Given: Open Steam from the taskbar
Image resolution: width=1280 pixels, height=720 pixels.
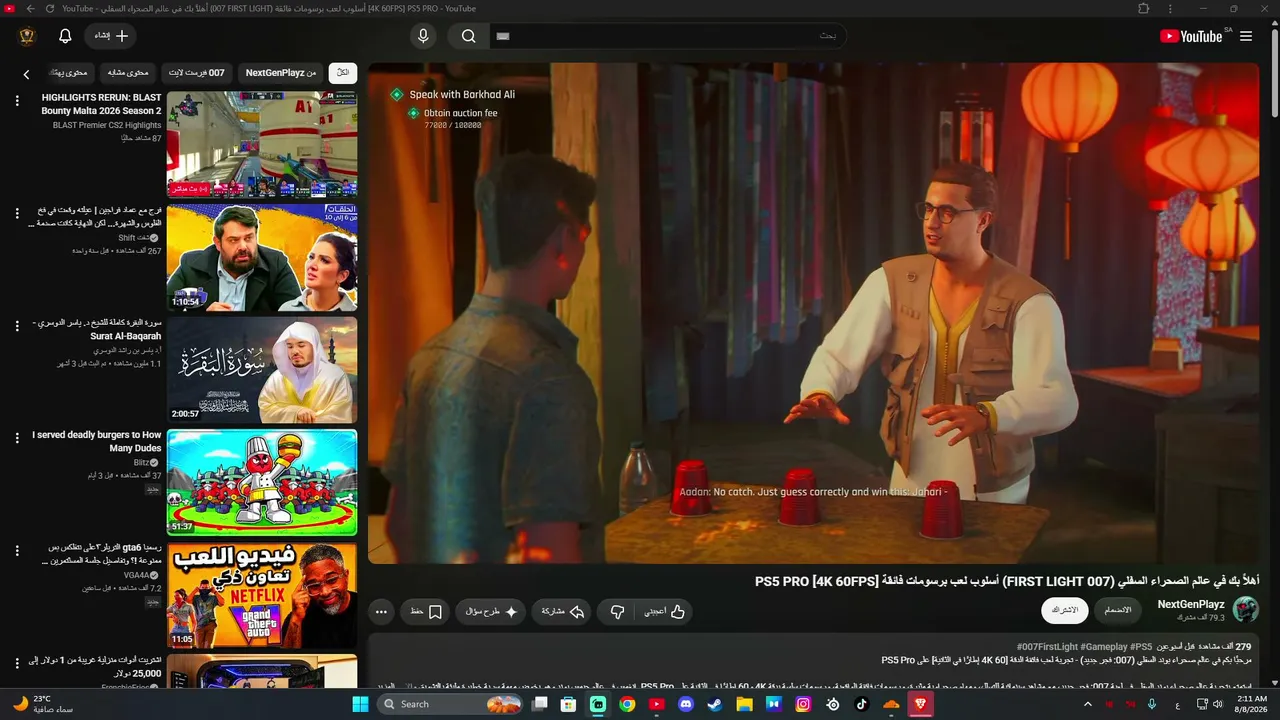Looking at the screenshot, I should click(x=714, y=704).
